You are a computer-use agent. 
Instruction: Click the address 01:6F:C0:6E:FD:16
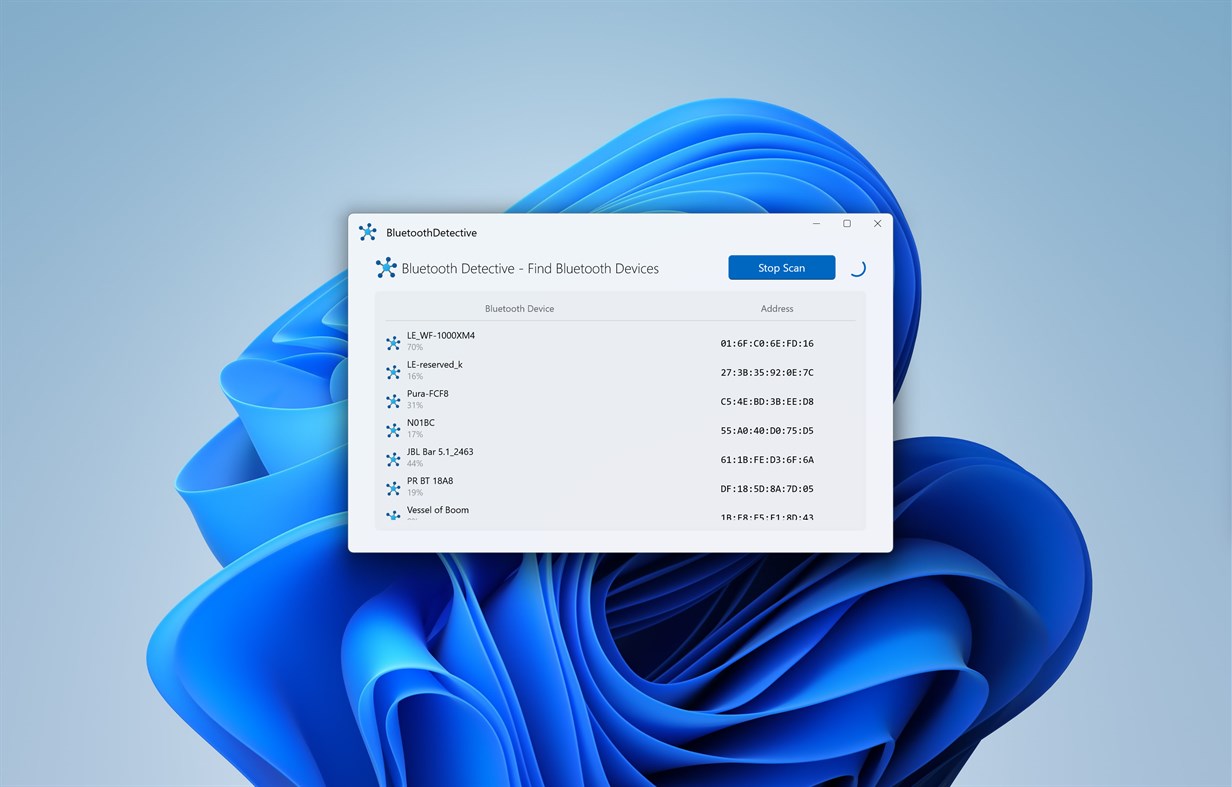pyautogui.click(x=767, y=343)
